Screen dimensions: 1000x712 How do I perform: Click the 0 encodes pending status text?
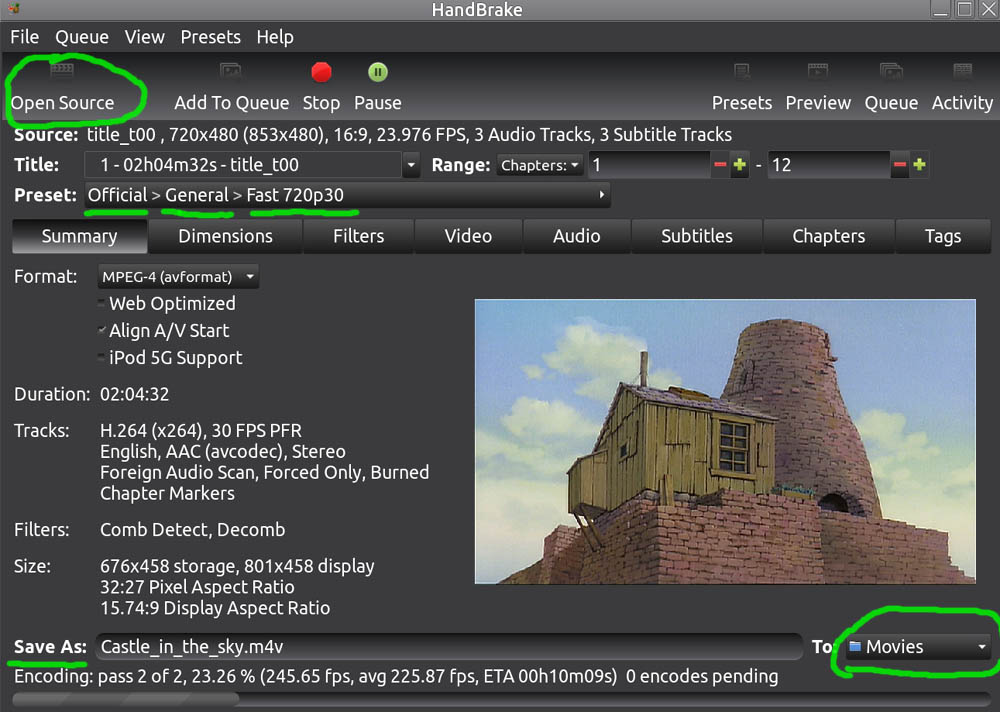coord(702,676)
